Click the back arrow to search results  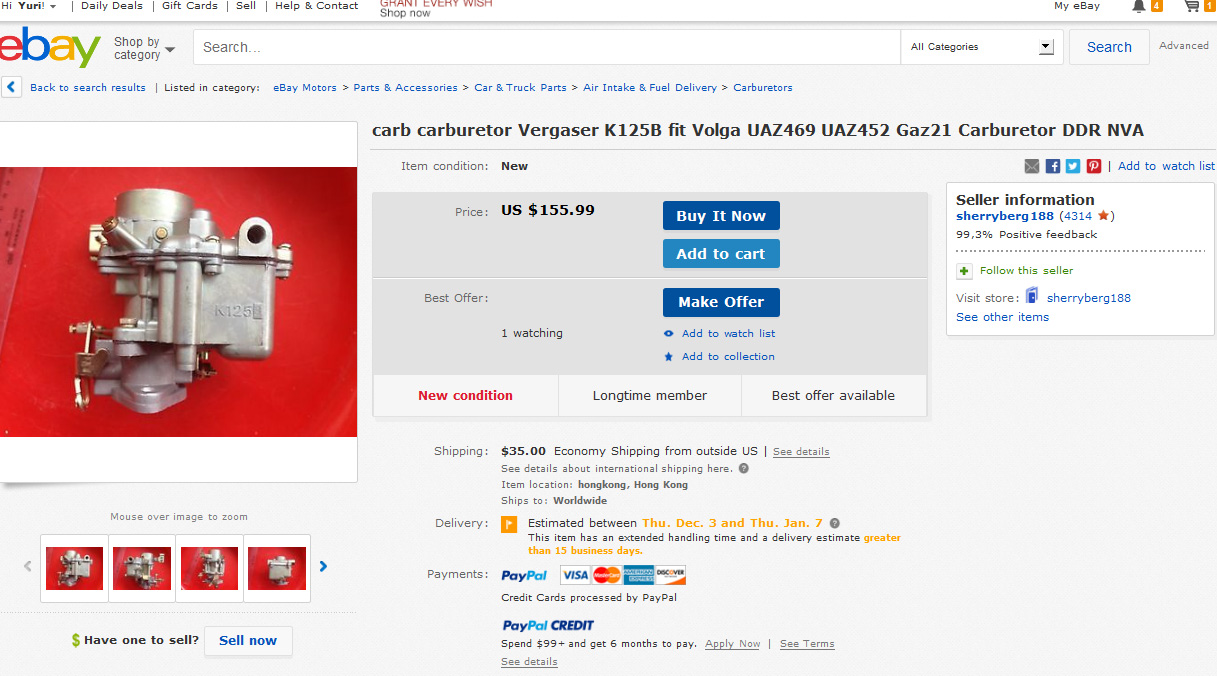point(11,87)
